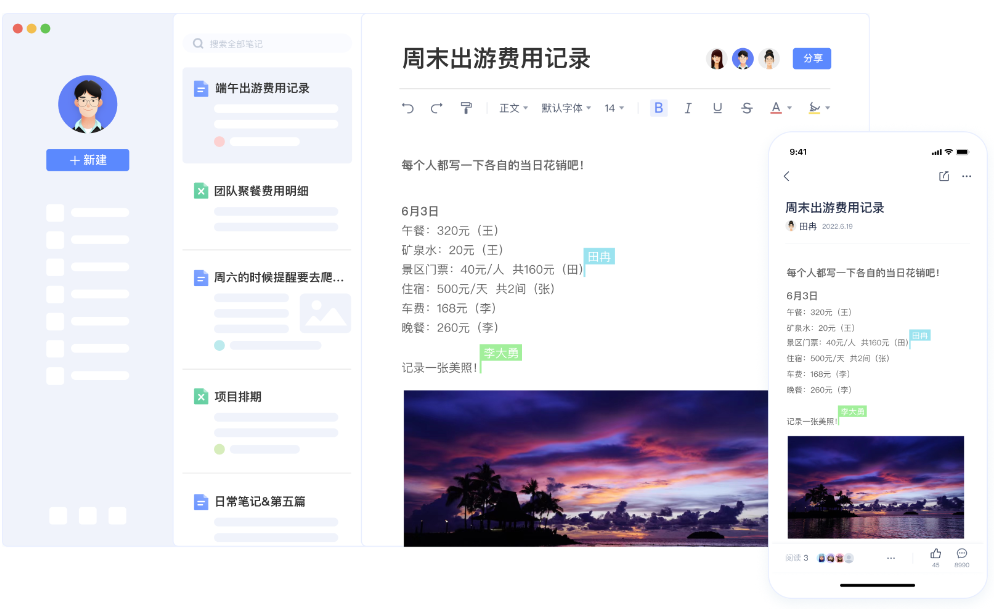Click spreadsheet icon of 团队聚餐费用明细
994x609 pixels.
[x=201, y=191]
